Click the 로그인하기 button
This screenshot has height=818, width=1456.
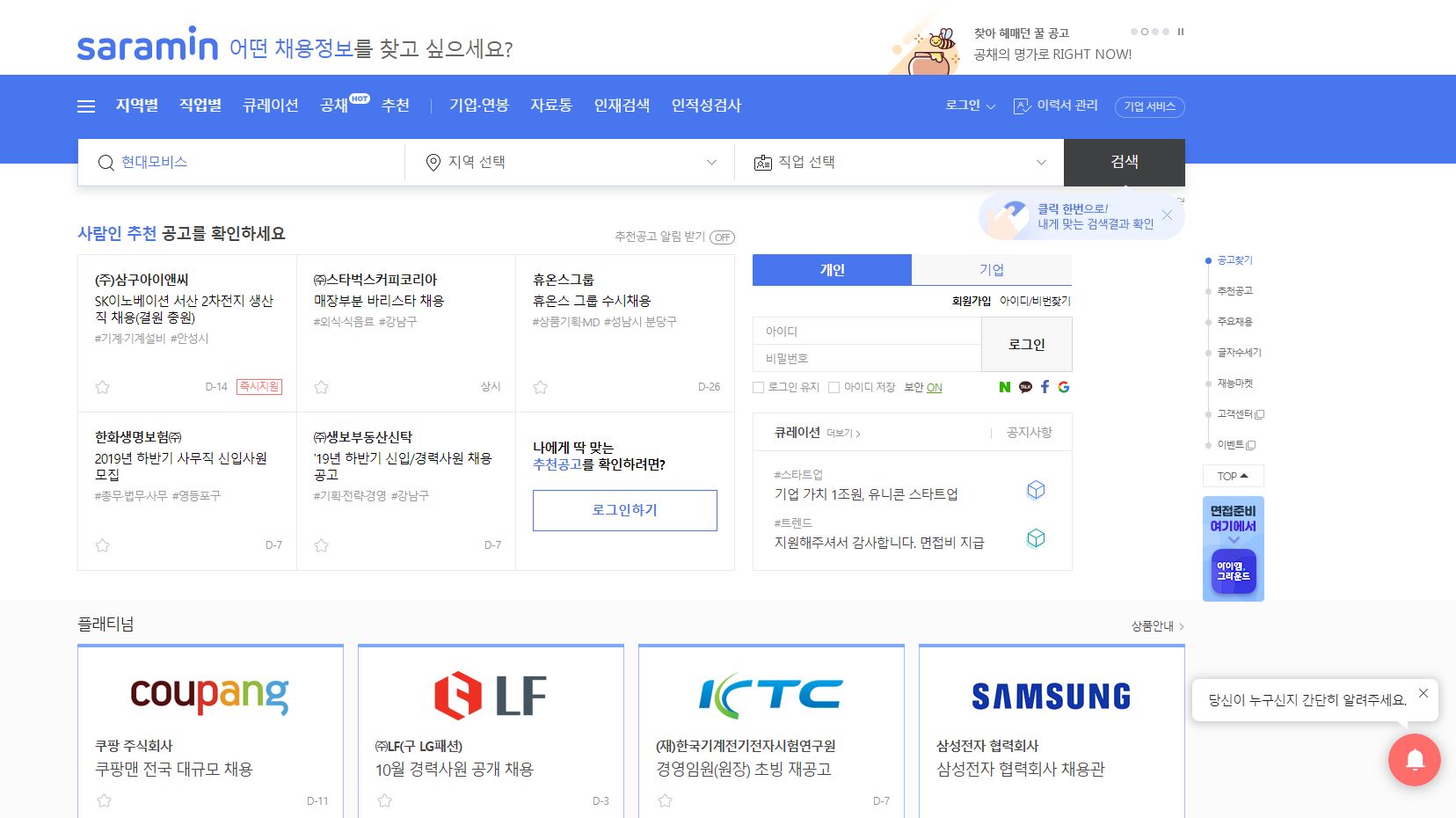[625, 510]
